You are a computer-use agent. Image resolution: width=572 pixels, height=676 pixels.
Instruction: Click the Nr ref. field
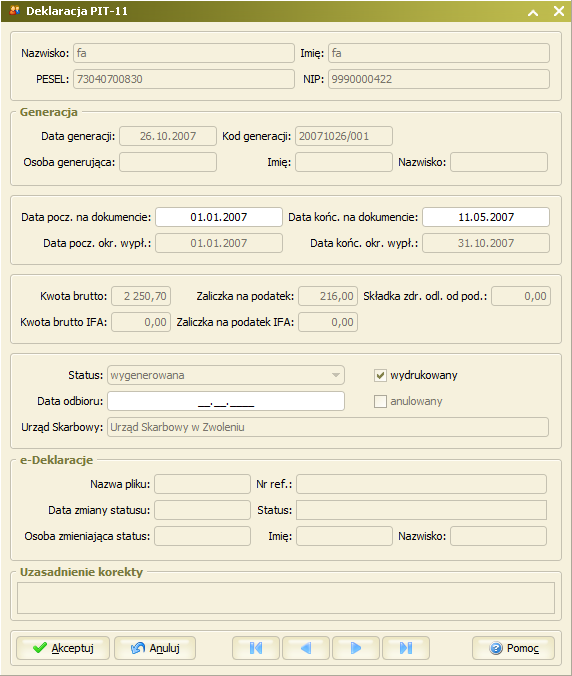coord(421,484)
